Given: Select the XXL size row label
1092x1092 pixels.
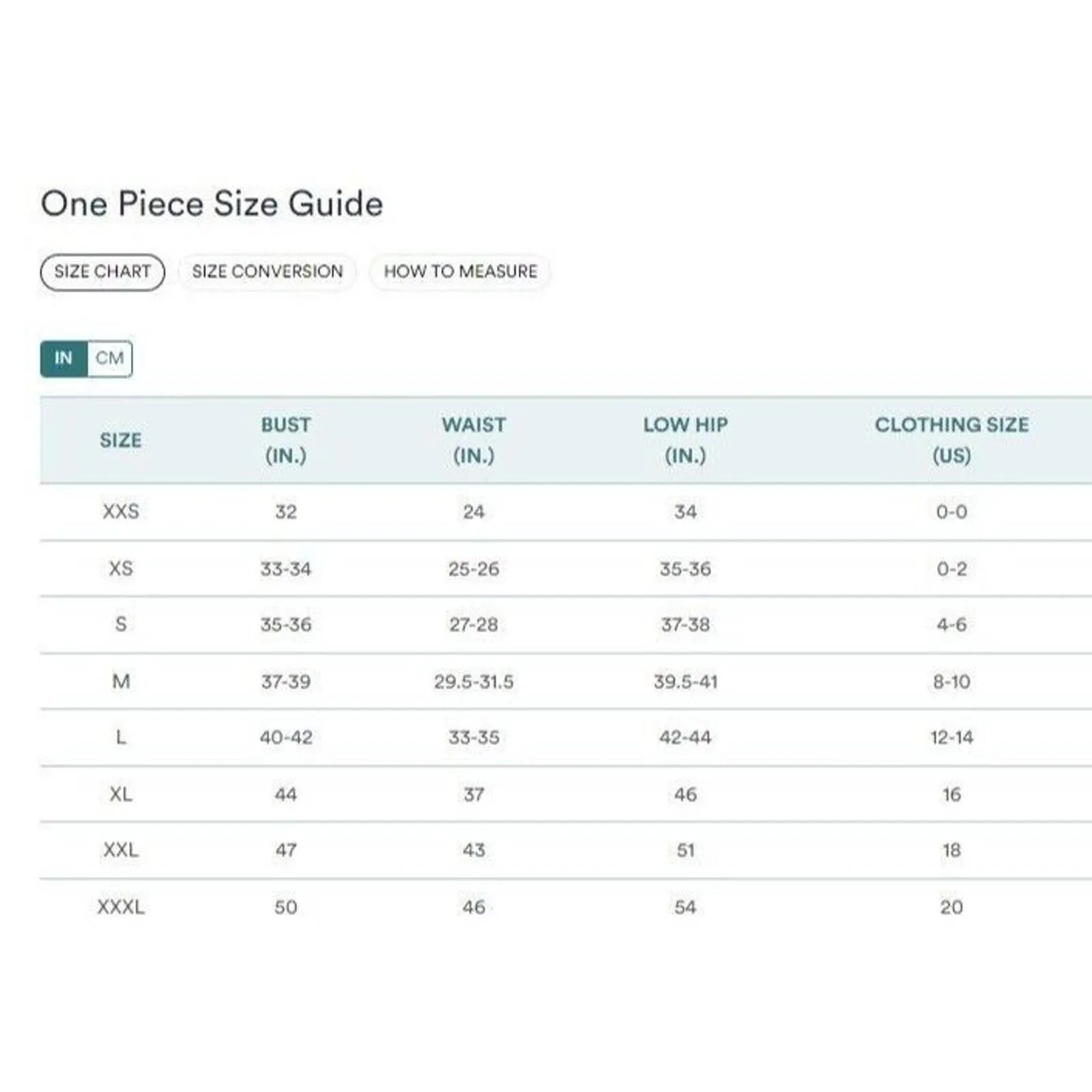Looking at the screenshot, I should pyautogui.click(x=121, y=850).
